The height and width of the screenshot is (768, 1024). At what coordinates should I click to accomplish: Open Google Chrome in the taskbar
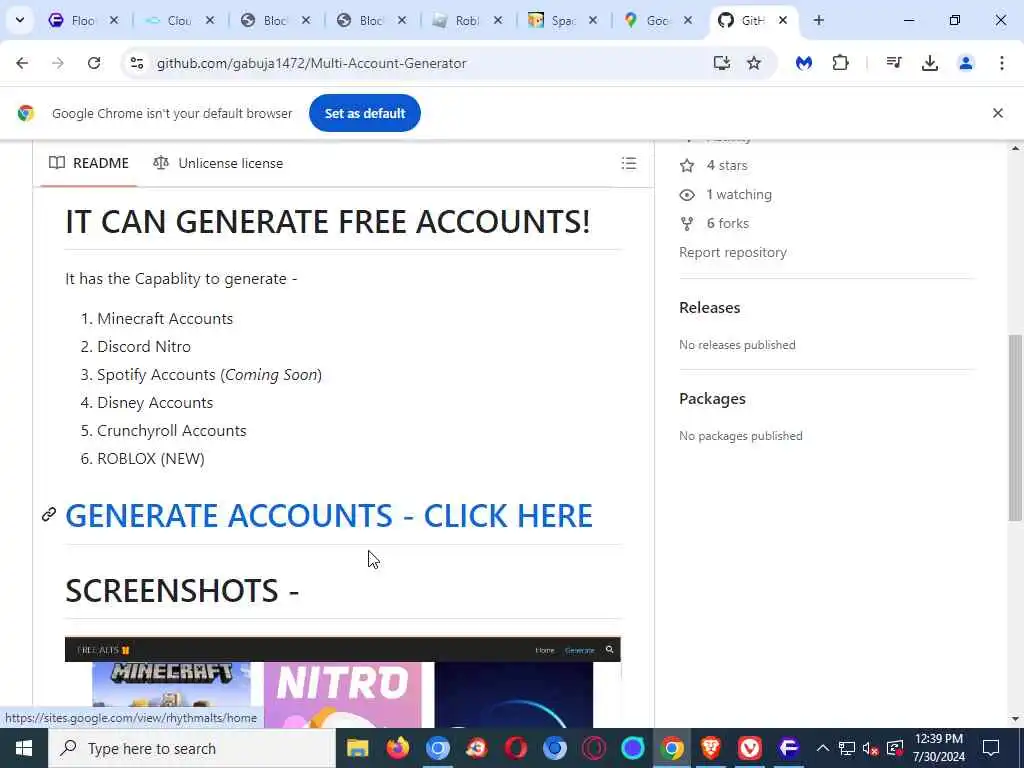pos(672,748)
